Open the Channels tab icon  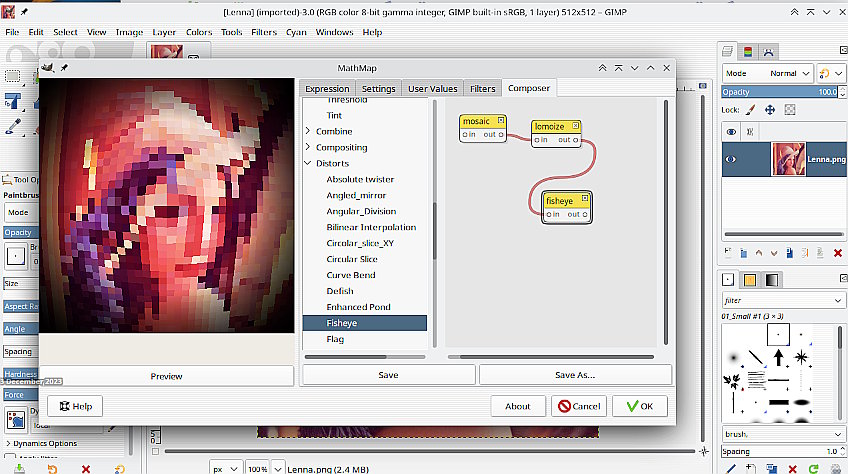(748, 51)
